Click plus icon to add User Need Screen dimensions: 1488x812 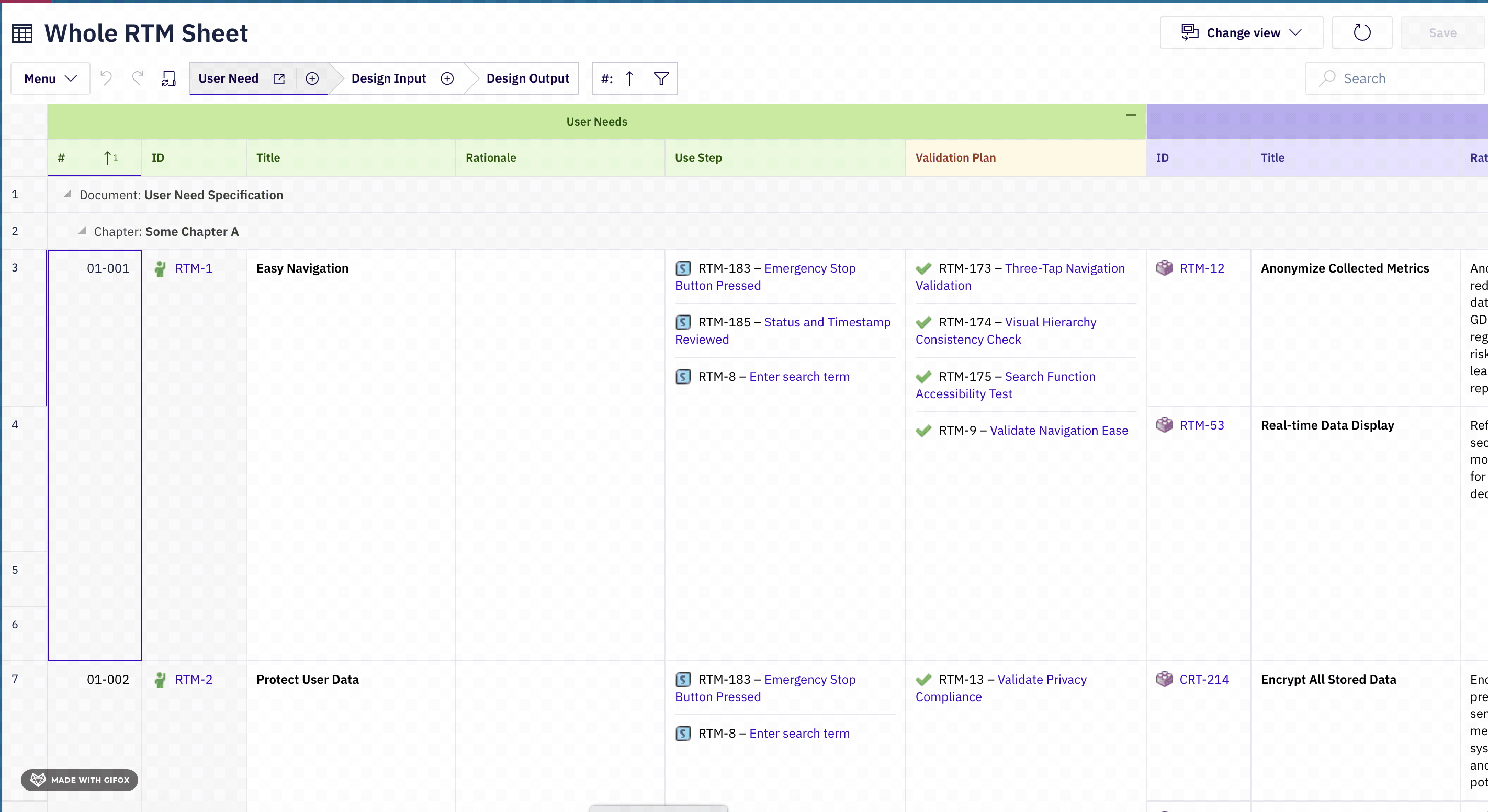pos(312,78)
